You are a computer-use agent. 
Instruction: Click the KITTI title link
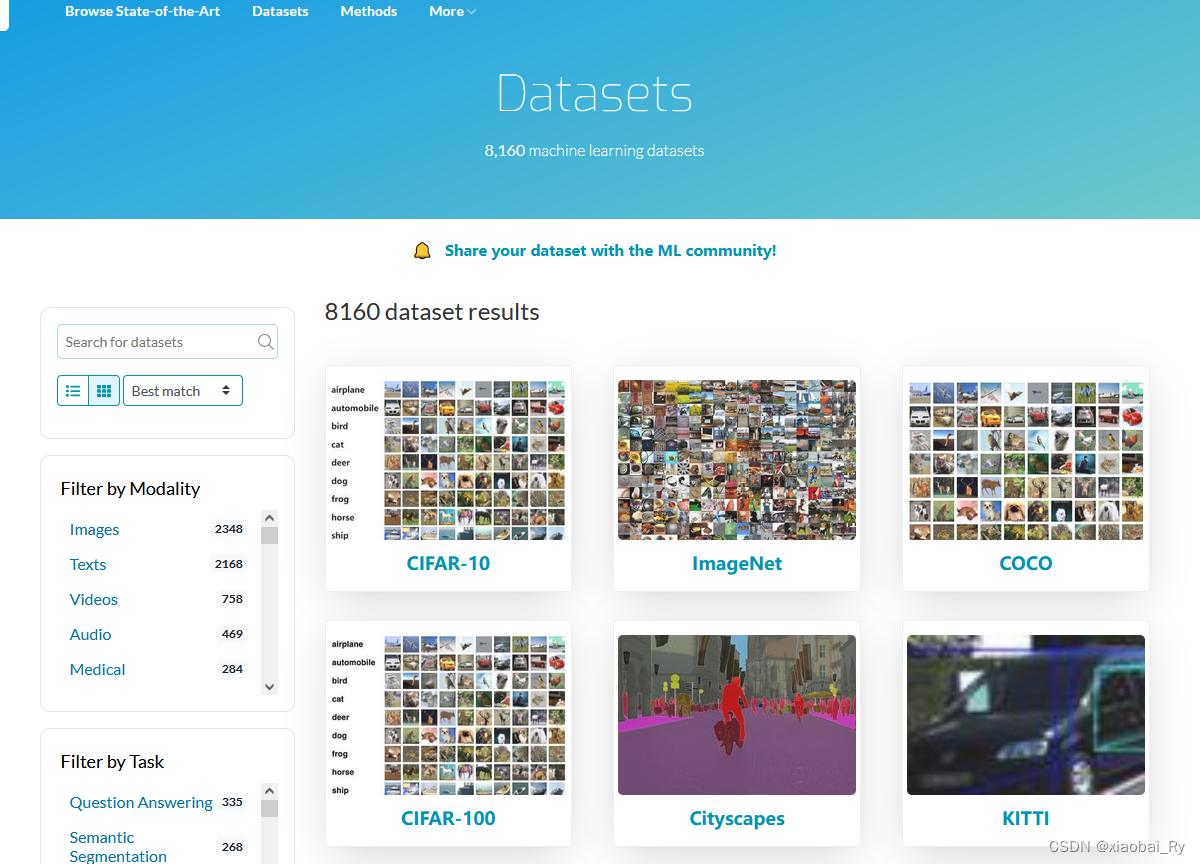pyautogui.click(x=1026, y=818)
